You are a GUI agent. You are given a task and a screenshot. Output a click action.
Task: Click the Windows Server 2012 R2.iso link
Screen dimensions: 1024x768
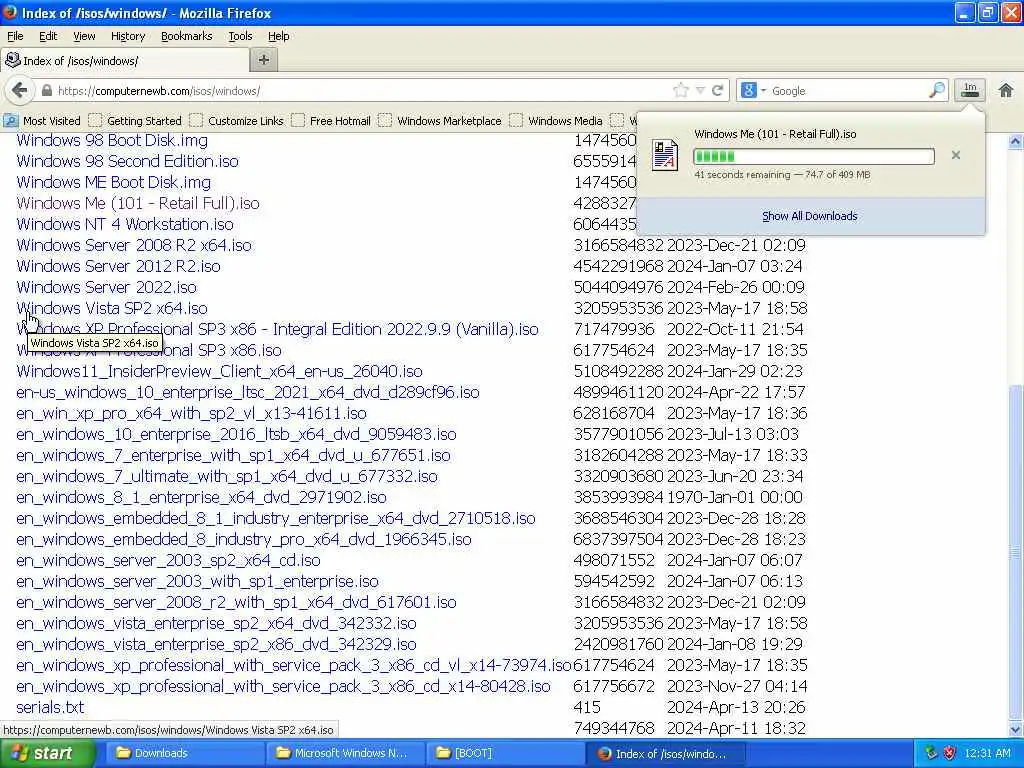[x=118, y=266]
